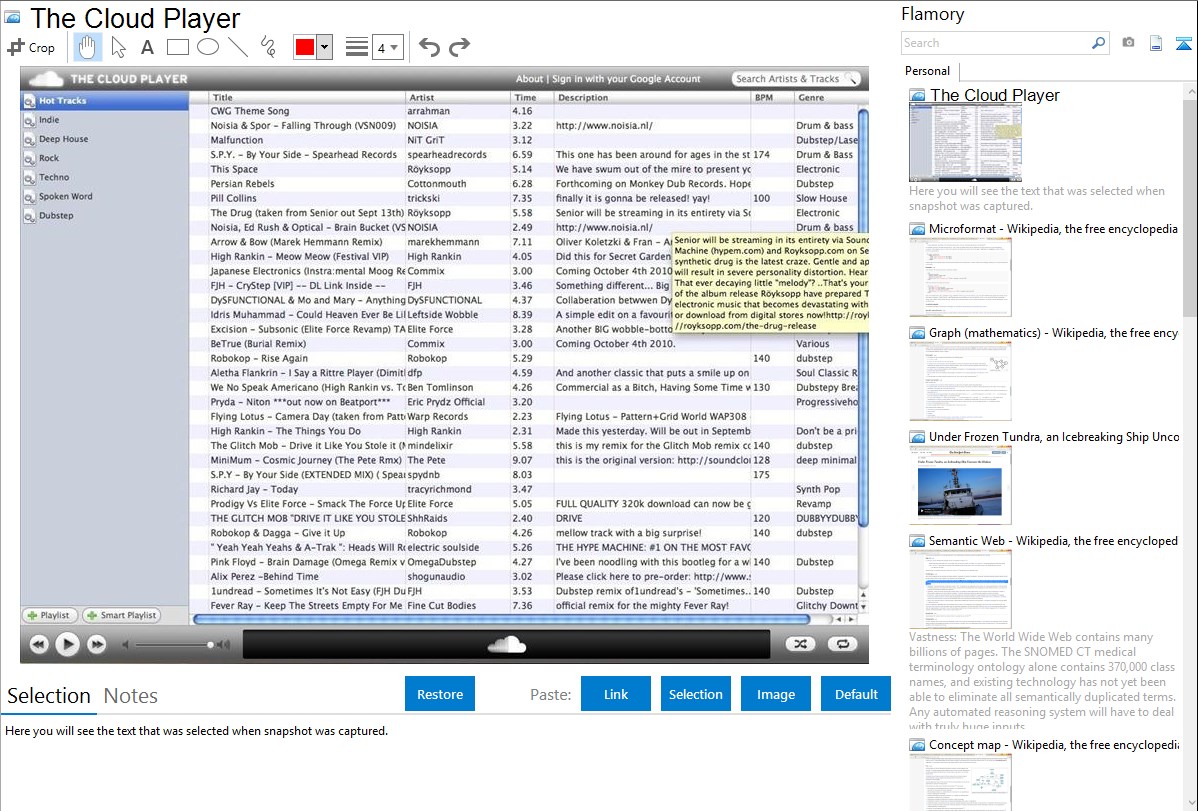Open the color picker dropdown arrow

point(324,47)
